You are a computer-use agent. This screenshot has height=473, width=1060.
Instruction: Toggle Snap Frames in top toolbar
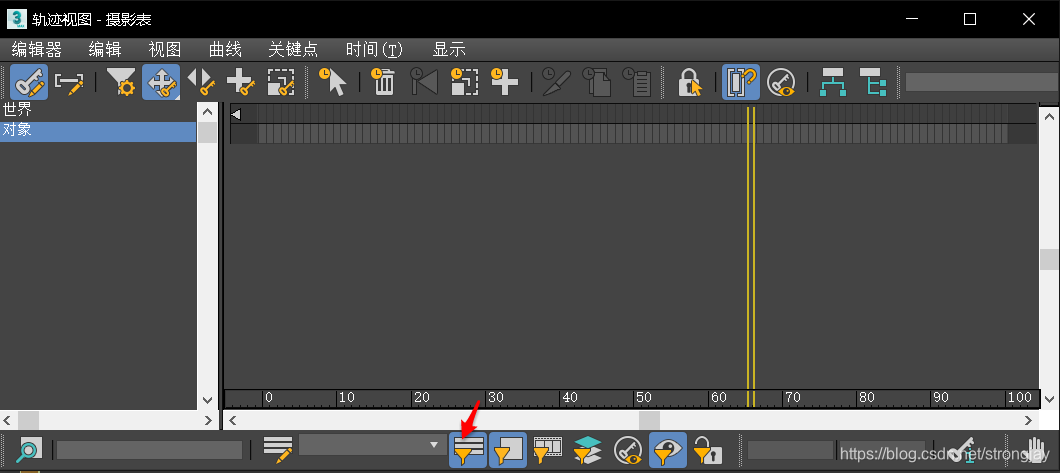[741, 82]
